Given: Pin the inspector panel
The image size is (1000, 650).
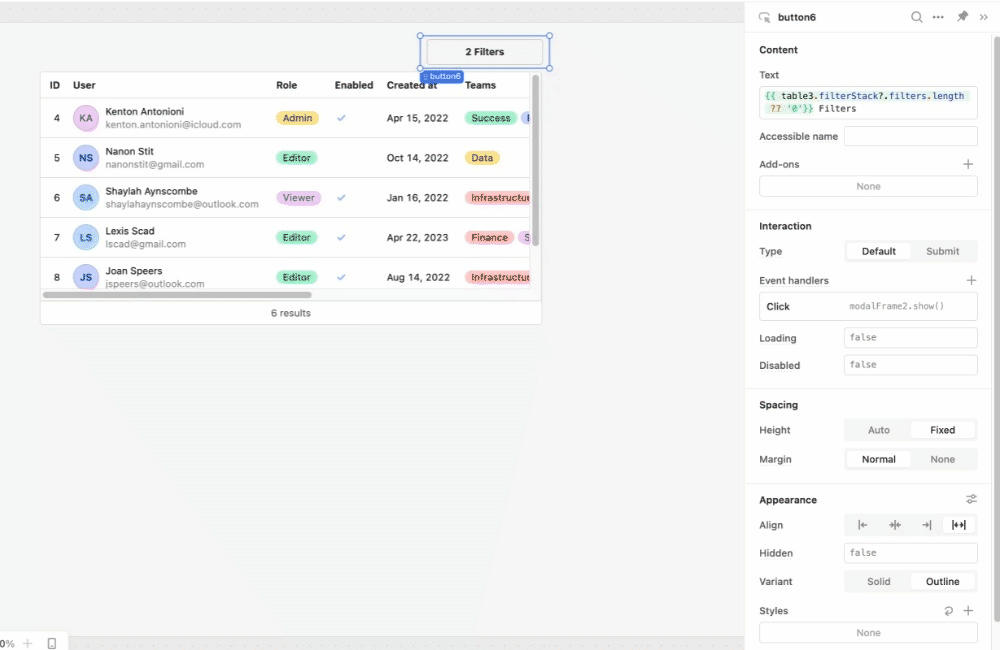Looking at the screenshot, I should 961,17.
